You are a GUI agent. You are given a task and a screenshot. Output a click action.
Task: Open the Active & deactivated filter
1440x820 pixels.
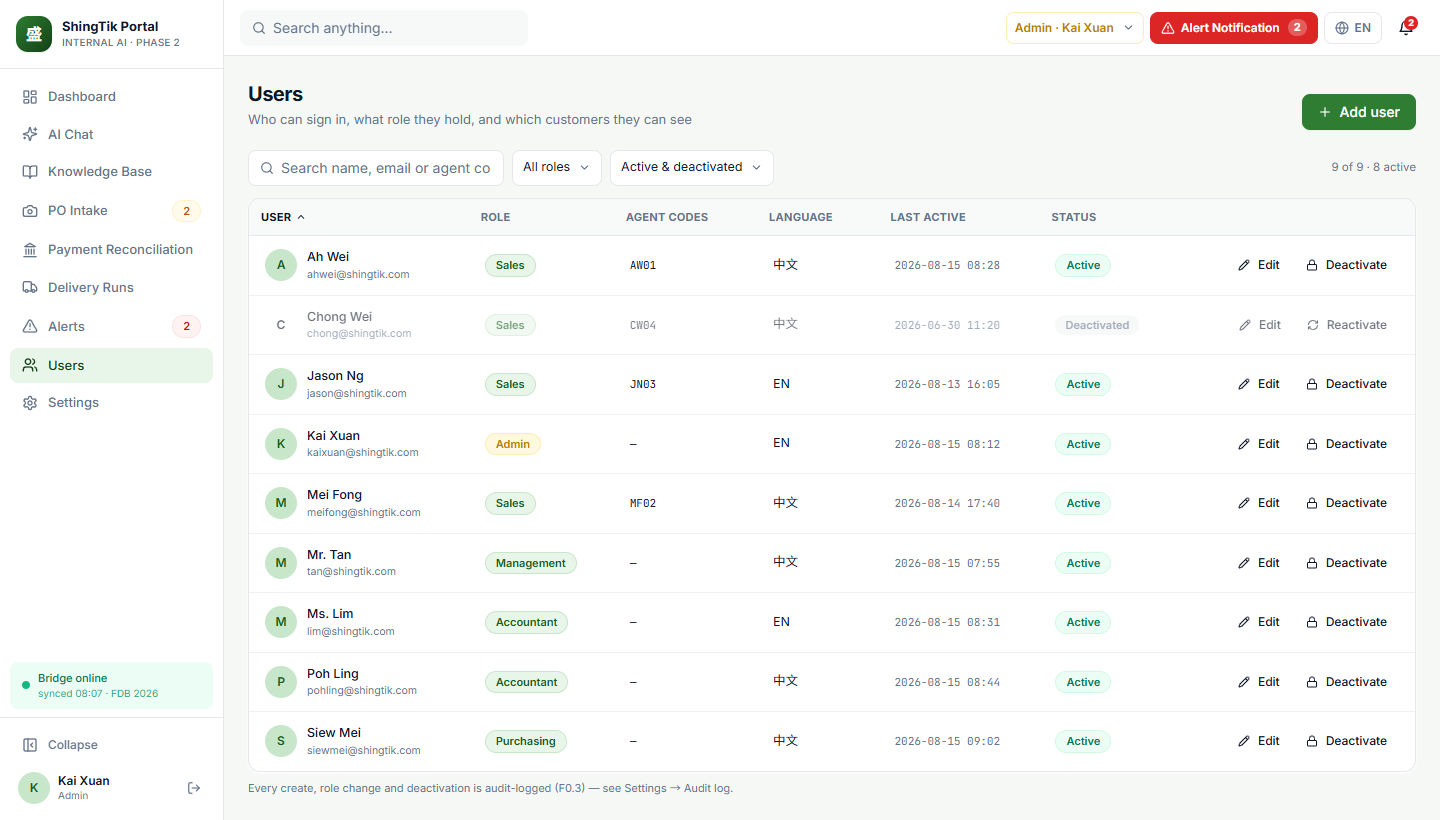(x=691, y=168)
